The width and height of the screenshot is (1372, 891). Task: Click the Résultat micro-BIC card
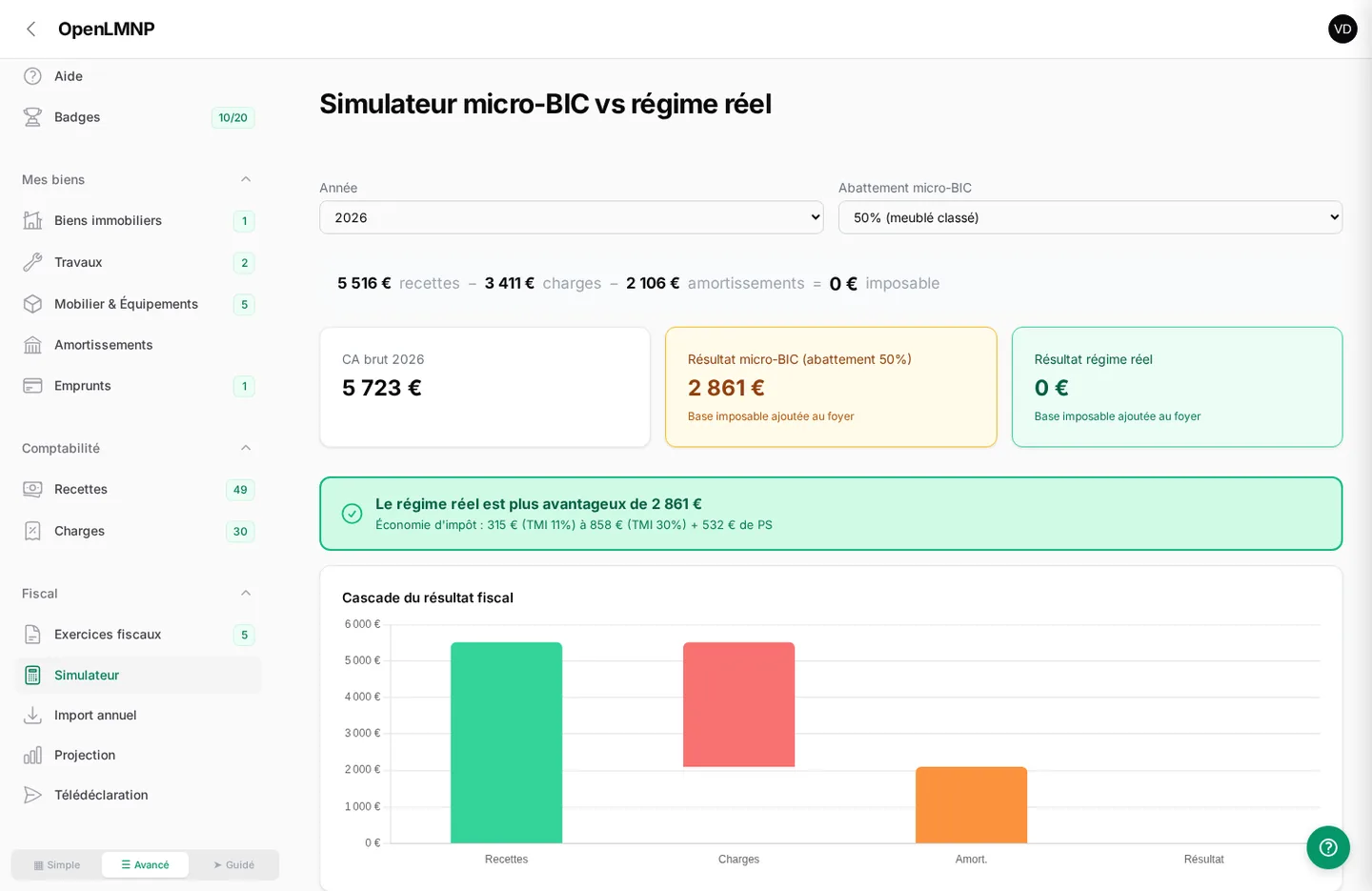coord(831,387)
